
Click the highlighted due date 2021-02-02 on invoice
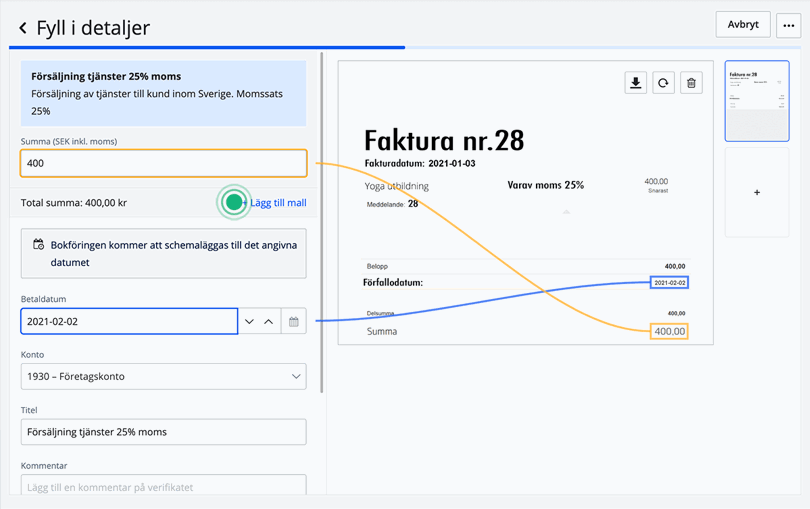coord(669,283)
